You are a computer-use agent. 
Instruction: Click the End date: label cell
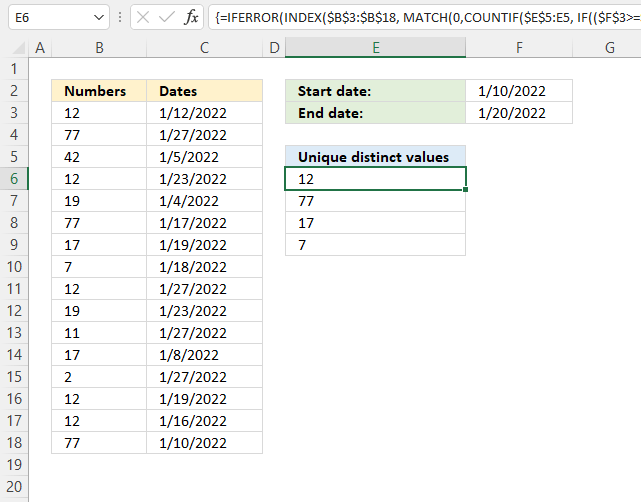point(375,113)
